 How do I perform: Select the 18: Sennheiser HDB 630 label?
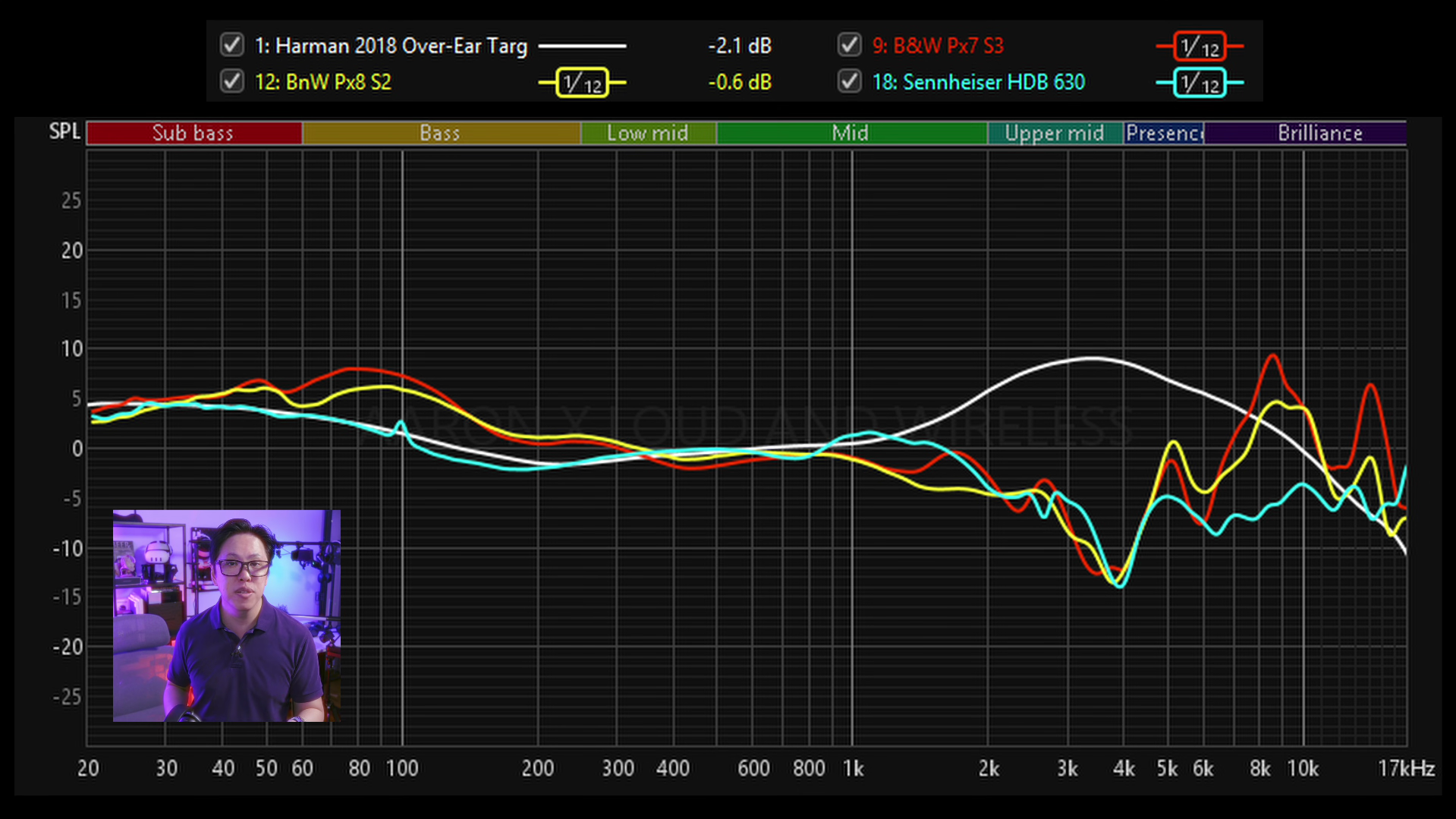[x=979, y=82]
